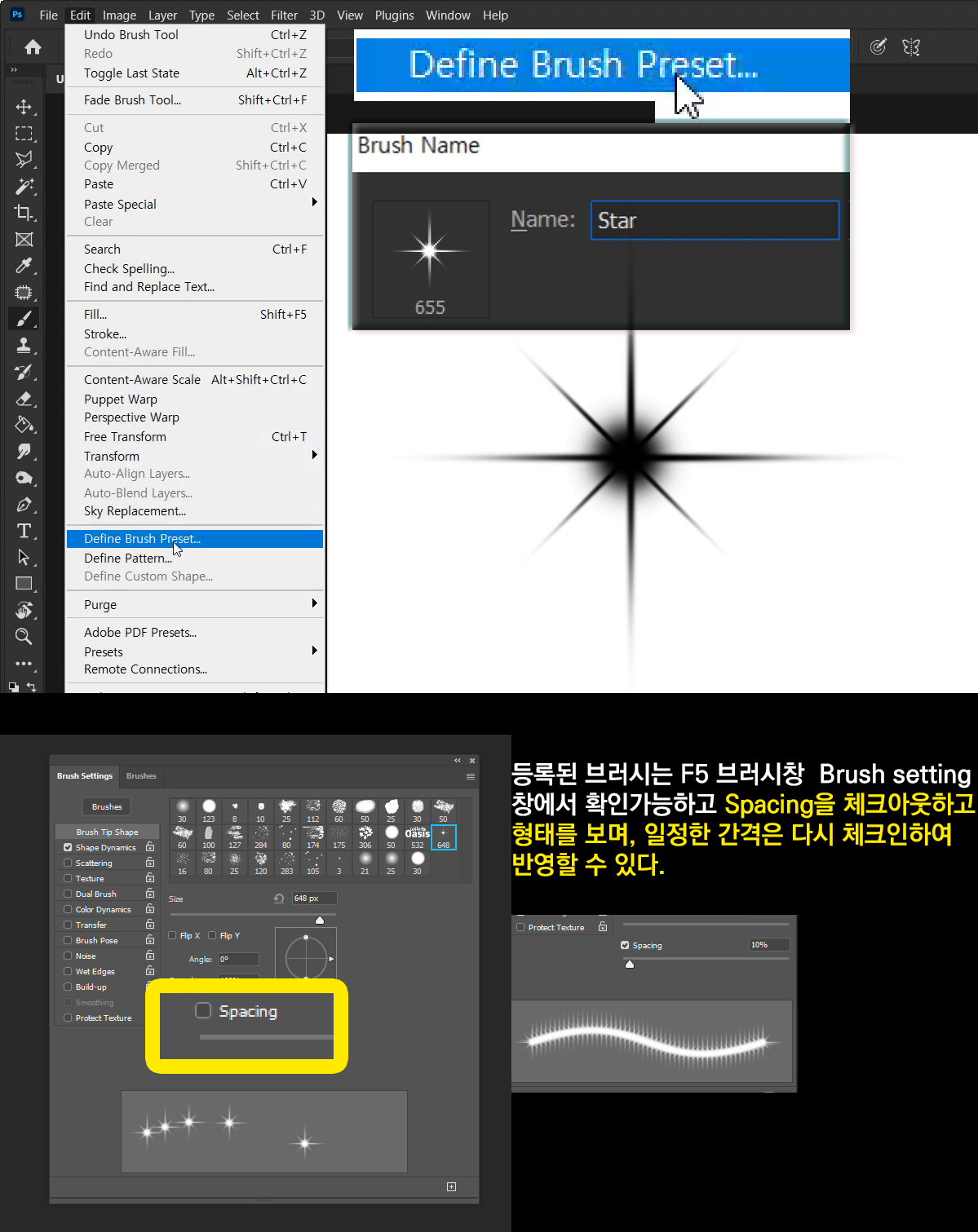This screenshot has height=1232, width=978.
Task: Select the Brush Tip Shape section
Action: (x=107, y=832)
